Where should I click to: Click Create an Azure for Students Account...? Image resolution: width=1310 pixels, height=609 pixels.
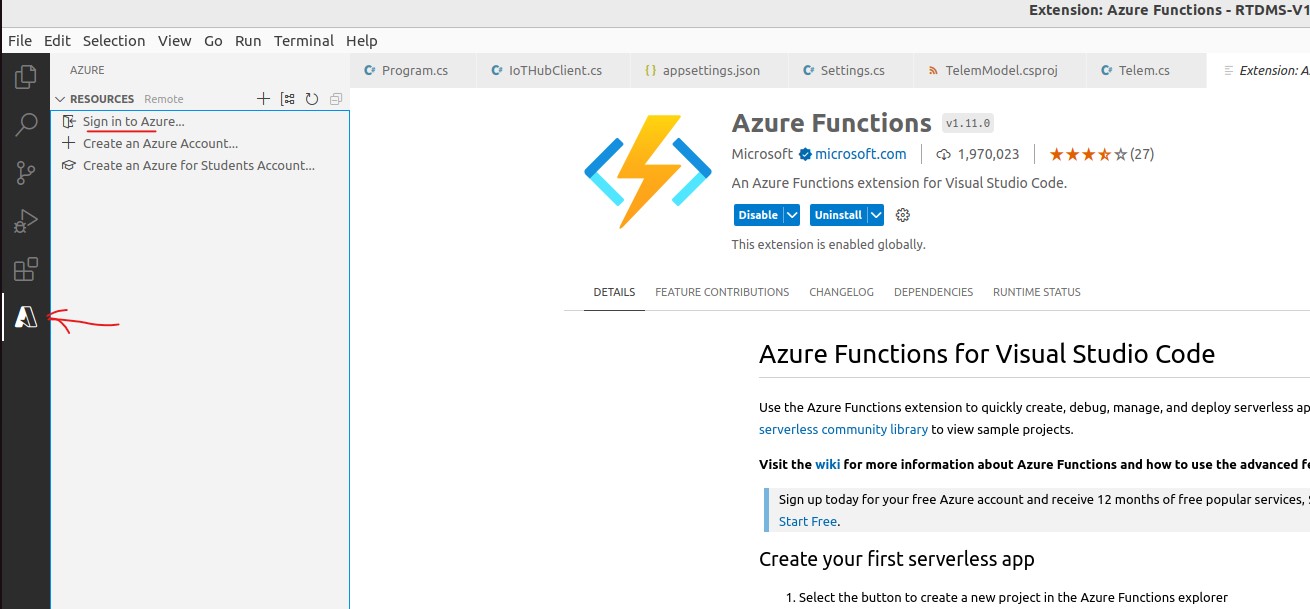click(x=199, y=165)
